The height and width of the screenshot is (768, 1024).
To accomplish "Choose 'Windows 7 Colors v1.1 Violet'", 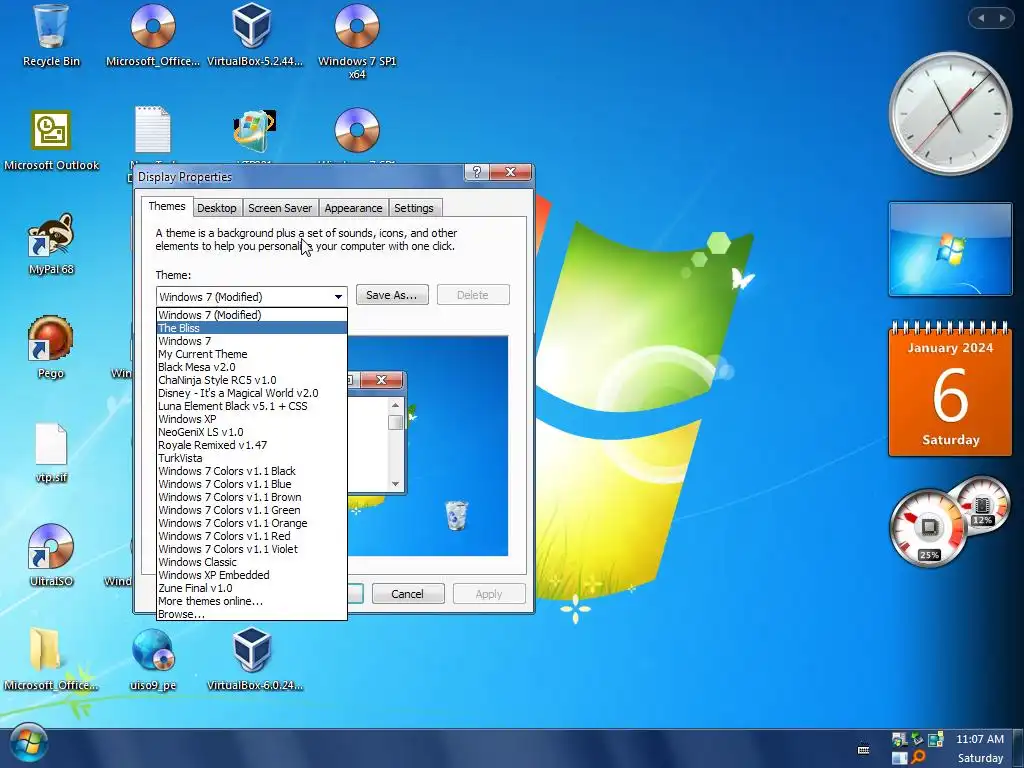I will click(x=251, y=549).
